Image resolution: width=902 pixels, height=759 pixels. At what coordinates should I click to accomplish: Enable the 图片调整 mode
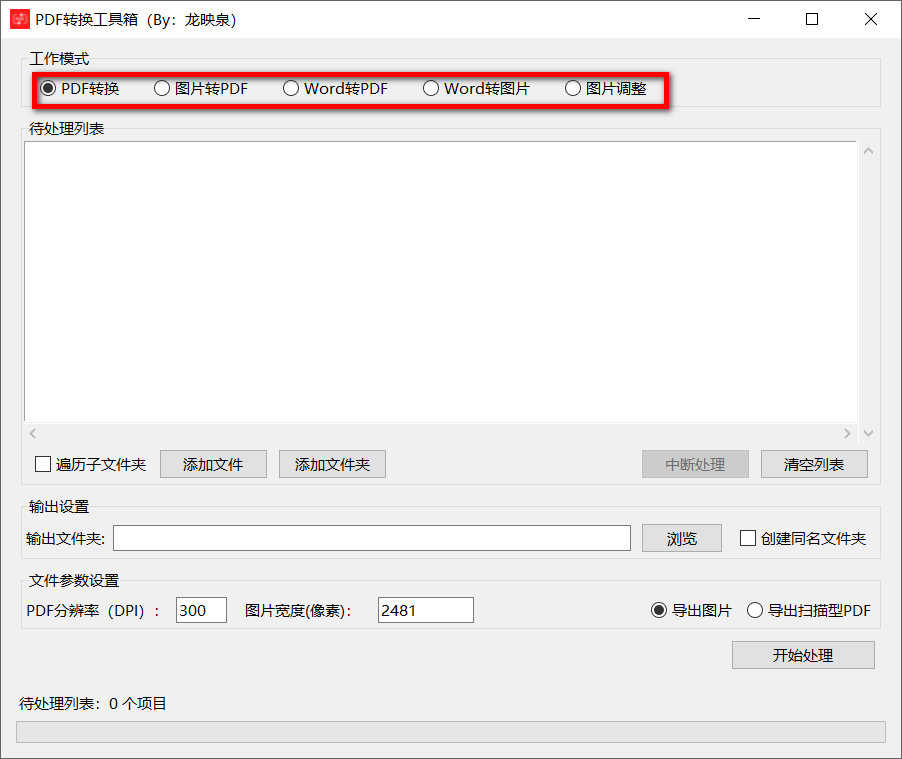[572, 88]
